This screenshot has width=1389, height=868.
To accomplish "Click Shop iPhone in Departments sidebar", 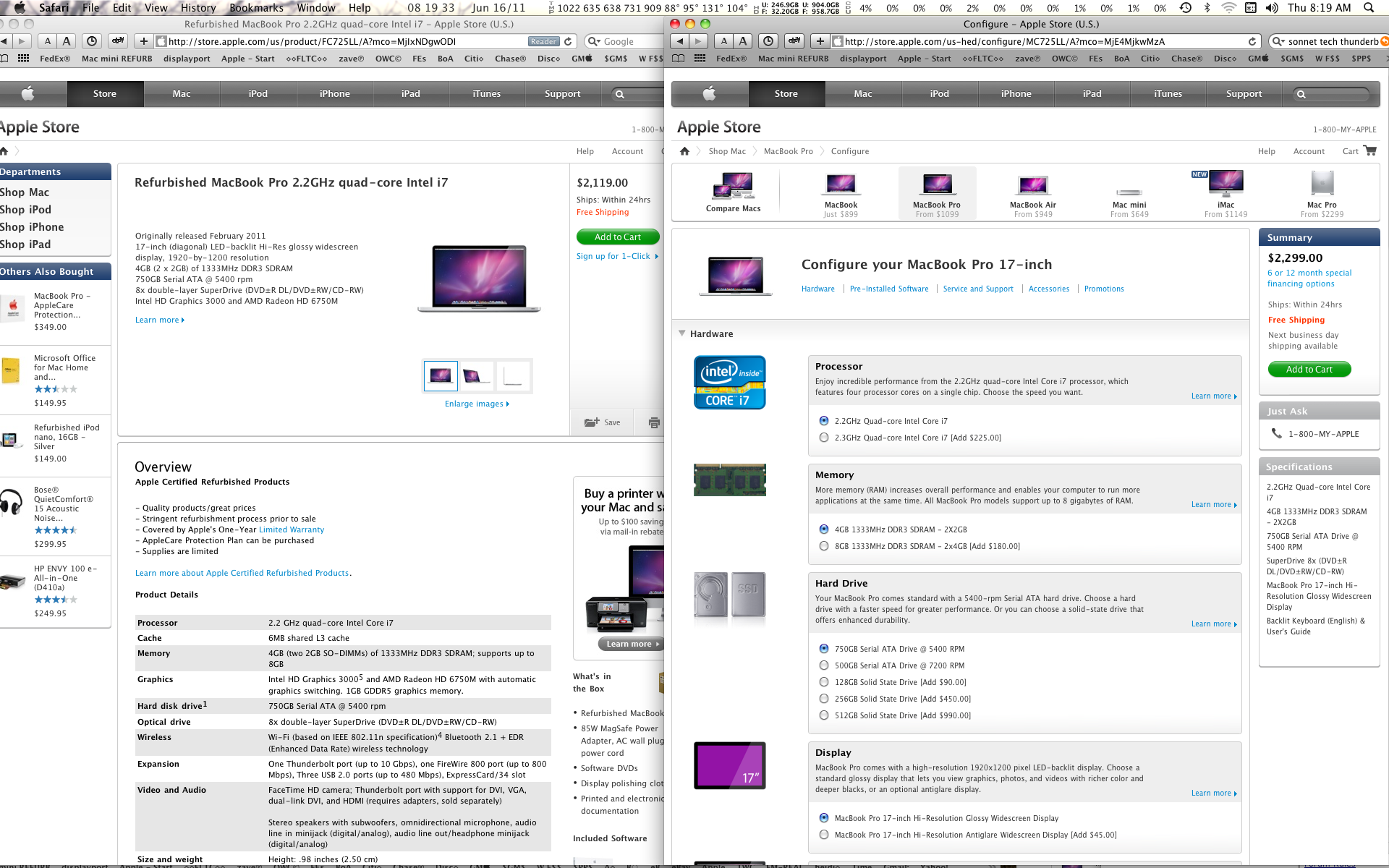I will [32, 227].
